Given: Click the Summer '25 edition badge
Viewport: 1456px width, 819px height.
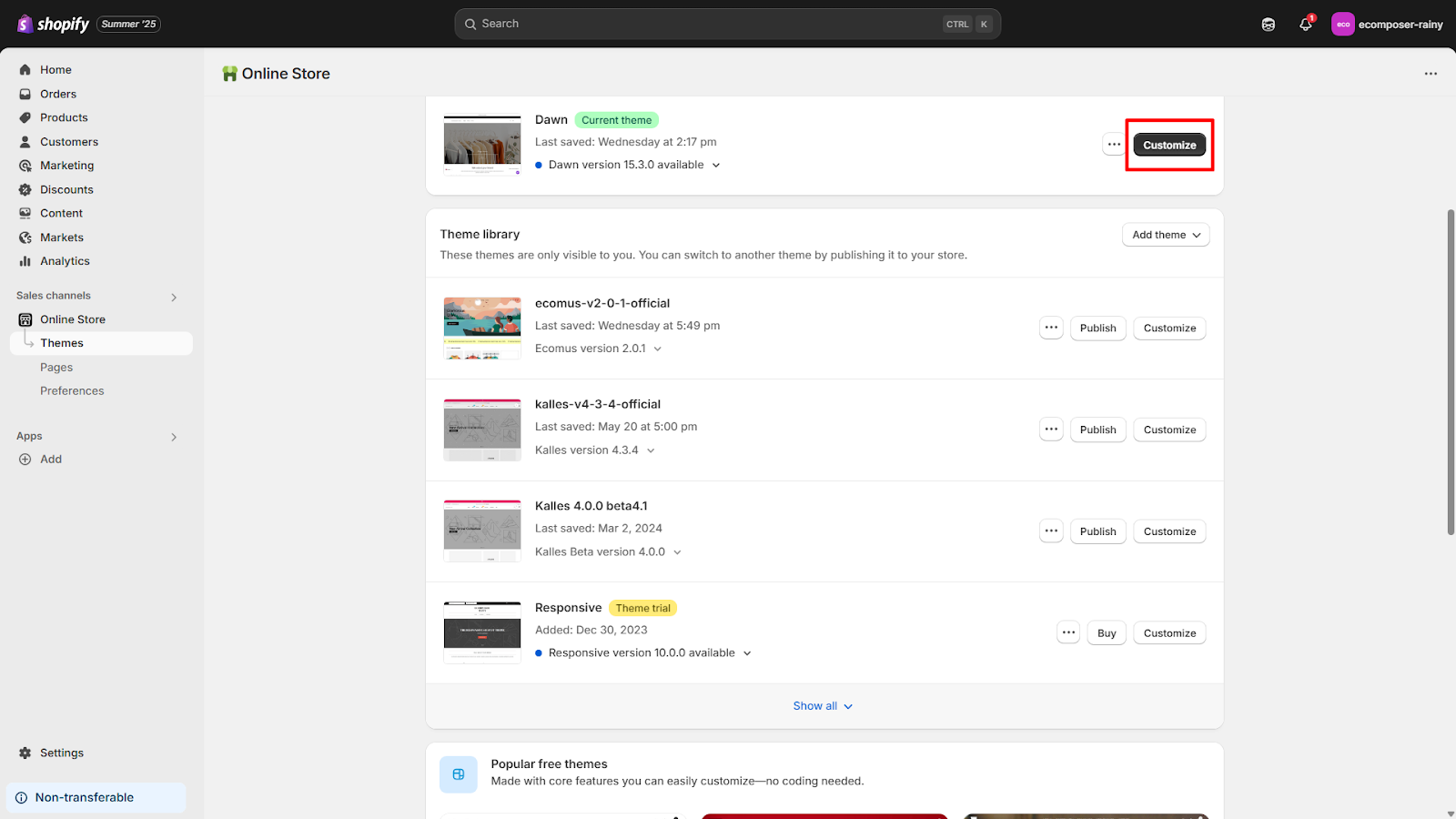Looking at the screenshot, I should tap(128, 24).
